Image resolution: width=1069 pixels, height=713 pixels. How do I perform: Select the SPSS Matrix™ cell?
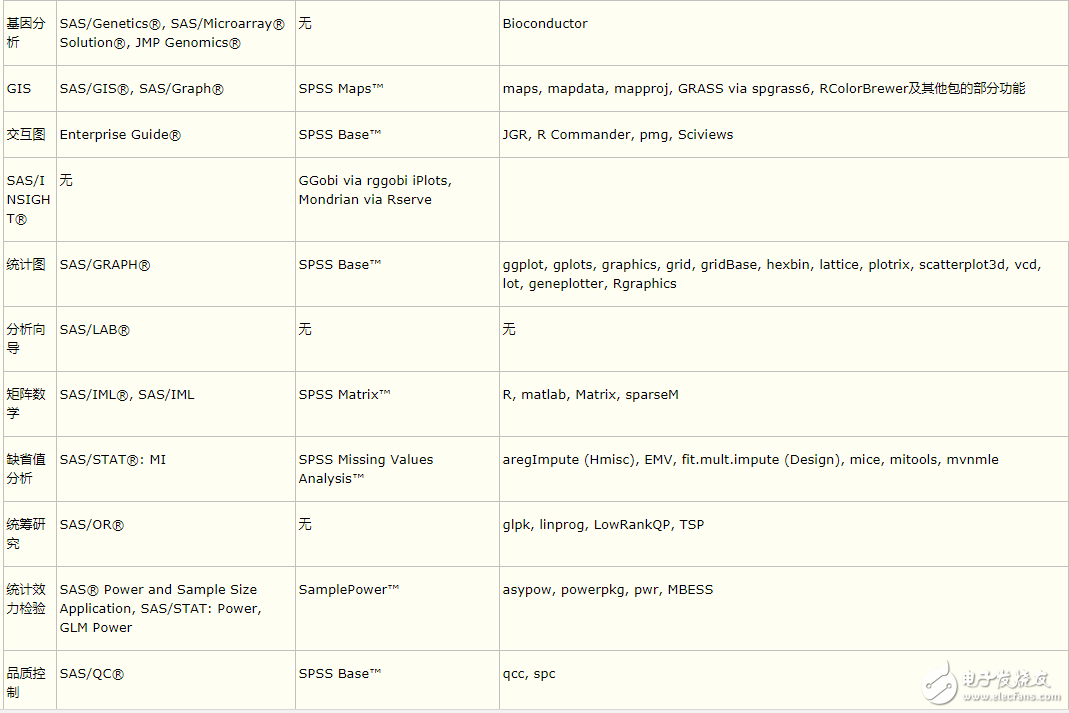[344, 395]
